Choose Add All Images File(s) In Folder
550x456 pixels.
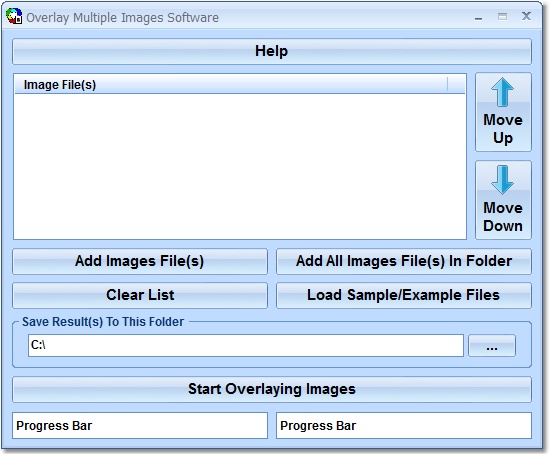pyautogui.click(x=404, y=261)
